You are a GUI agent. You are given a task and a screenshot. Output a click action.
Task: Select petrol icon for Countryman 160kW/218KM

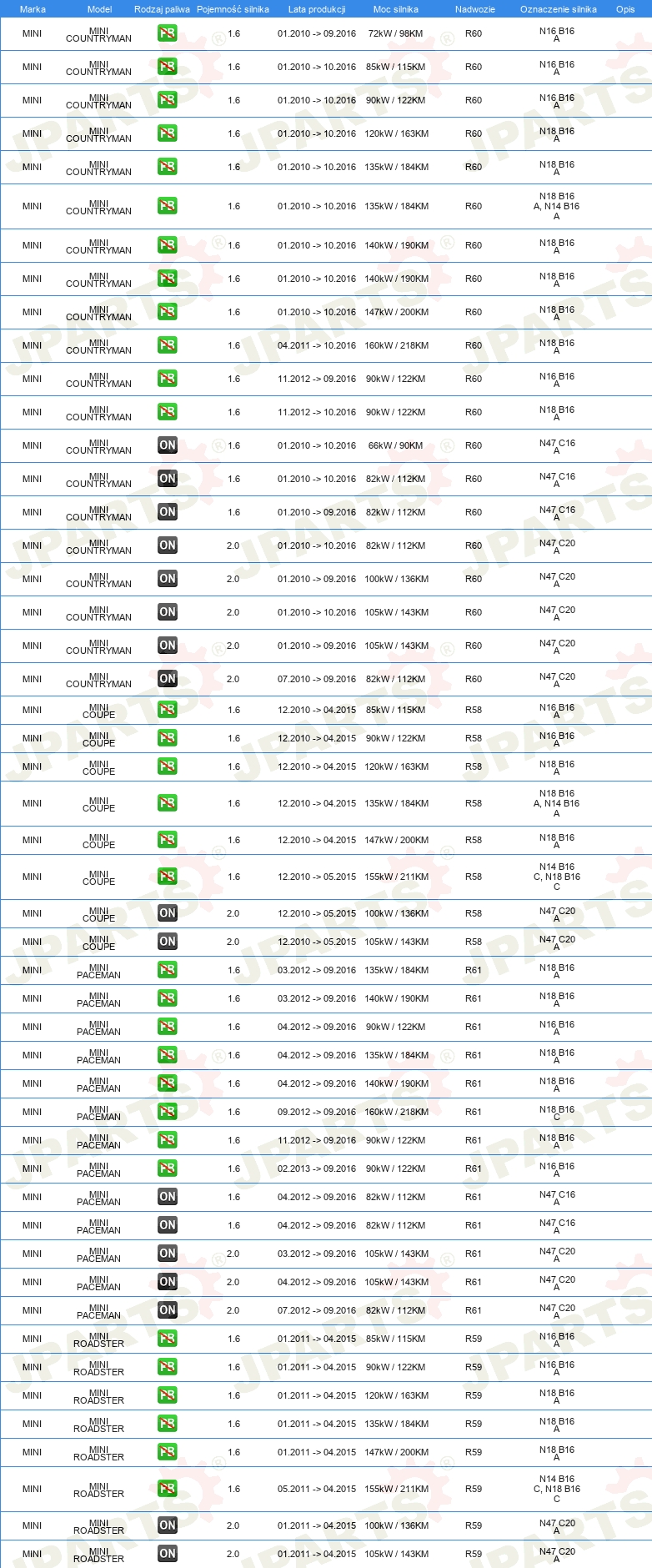[168, 345]
